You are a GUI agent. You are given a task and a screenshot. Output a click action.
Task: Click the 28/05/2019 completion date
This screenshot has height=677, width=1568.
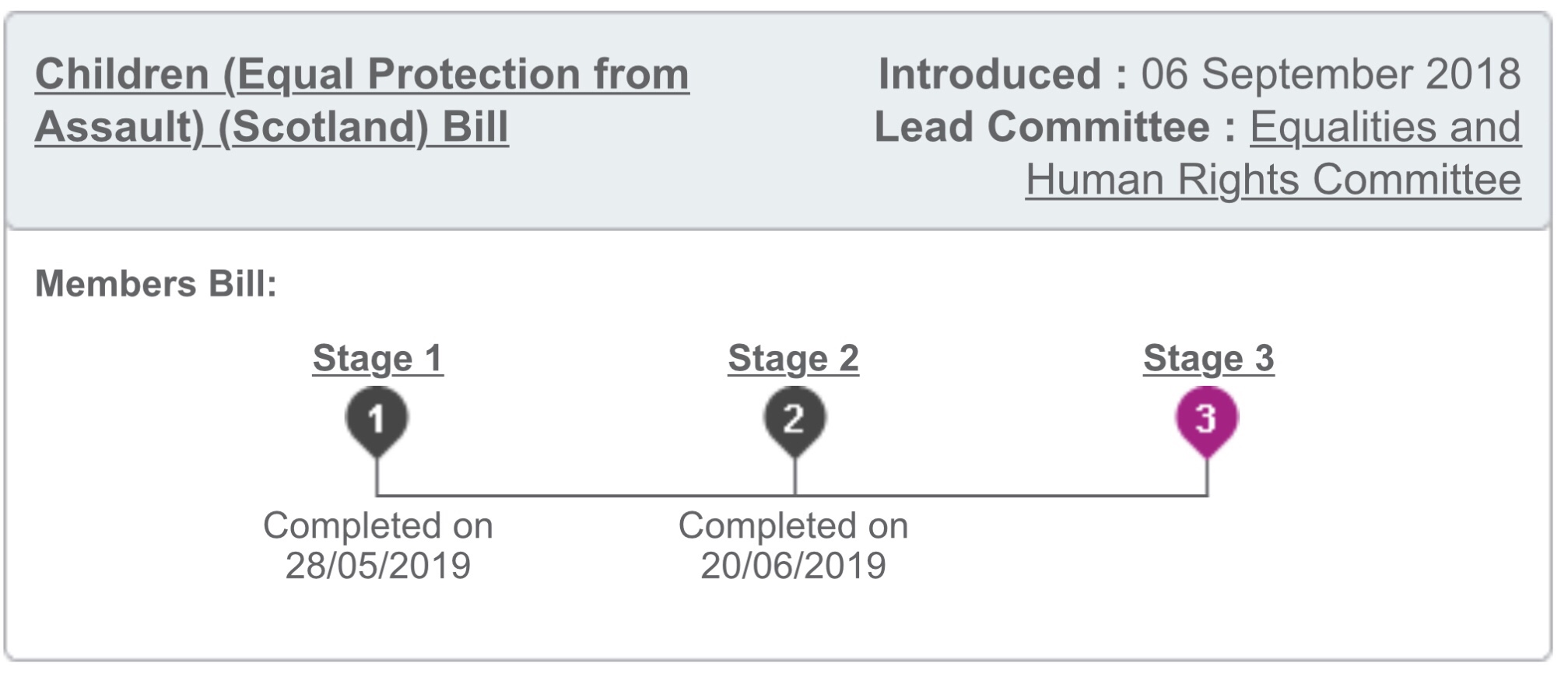tap(377, 566)
